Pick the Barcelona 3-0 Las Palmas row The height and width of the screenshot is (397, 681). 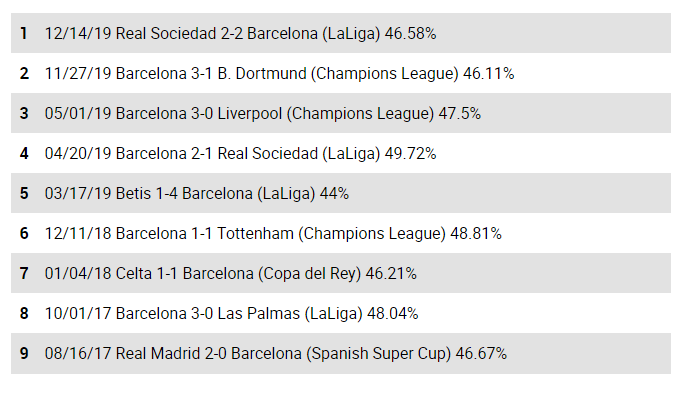click(x=341, y=313)
